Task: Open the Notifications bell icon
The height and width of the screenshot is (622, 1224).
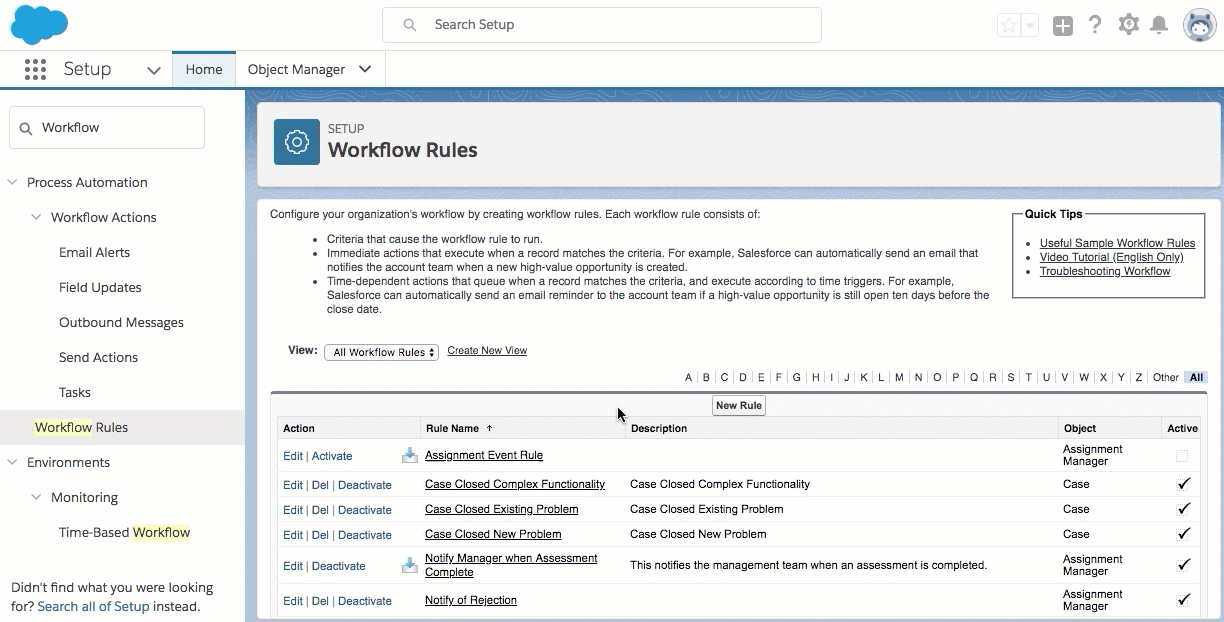Action: 1159,25
